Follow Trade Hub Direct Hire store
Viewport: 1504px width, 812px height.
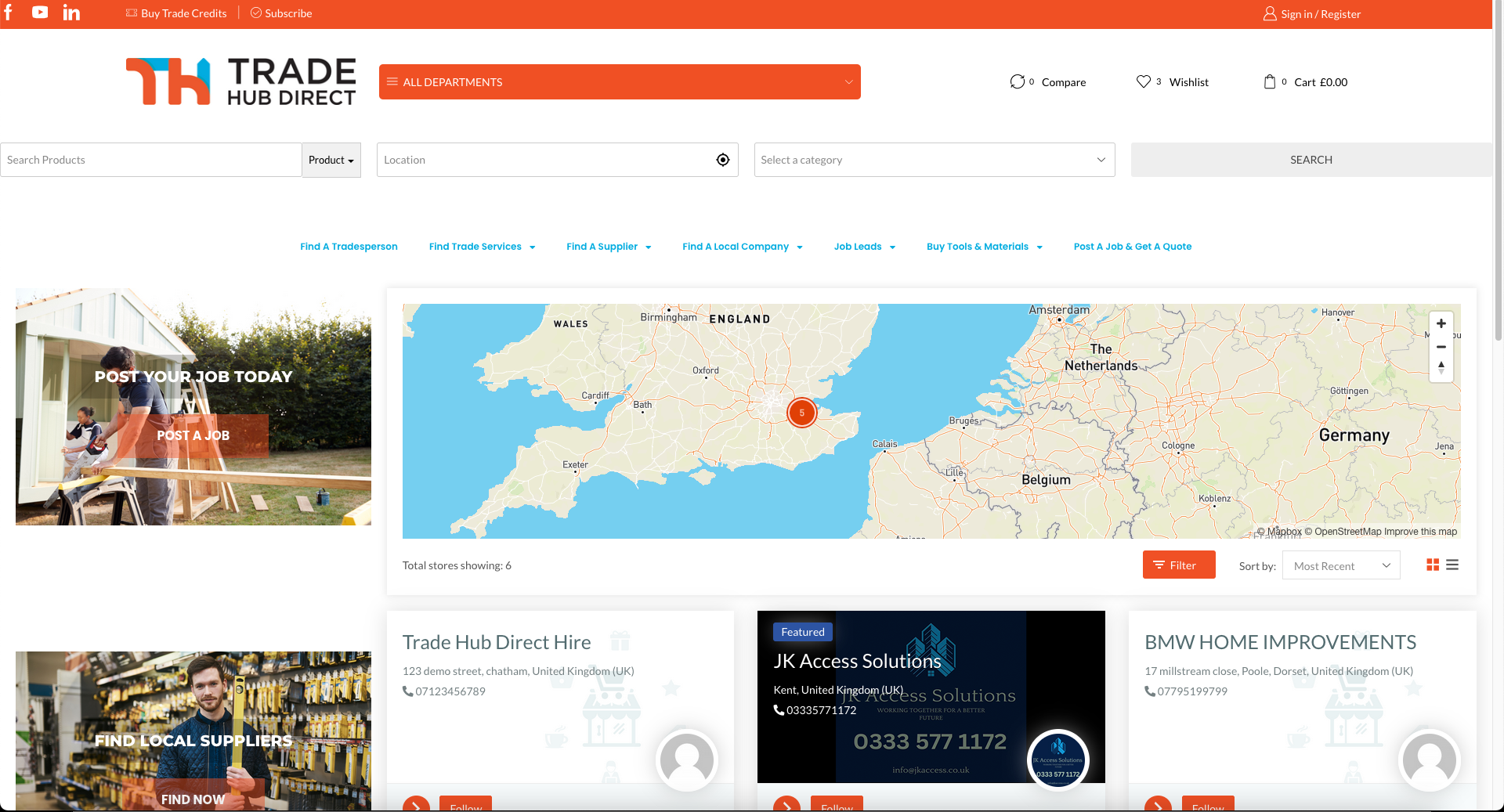[x=466, y=804]
